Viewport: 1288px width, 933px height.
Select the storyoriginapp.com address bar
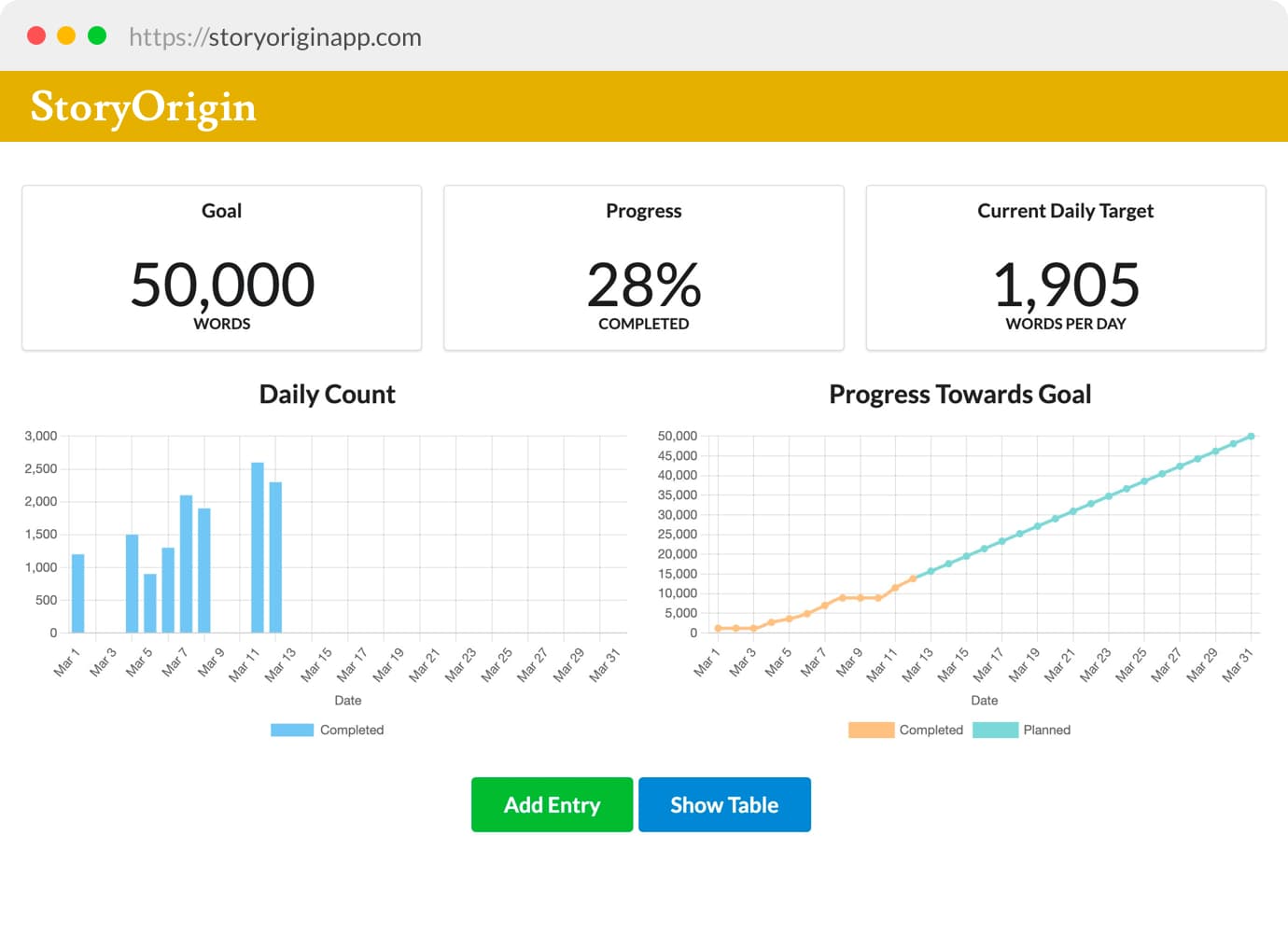point(275,37)
